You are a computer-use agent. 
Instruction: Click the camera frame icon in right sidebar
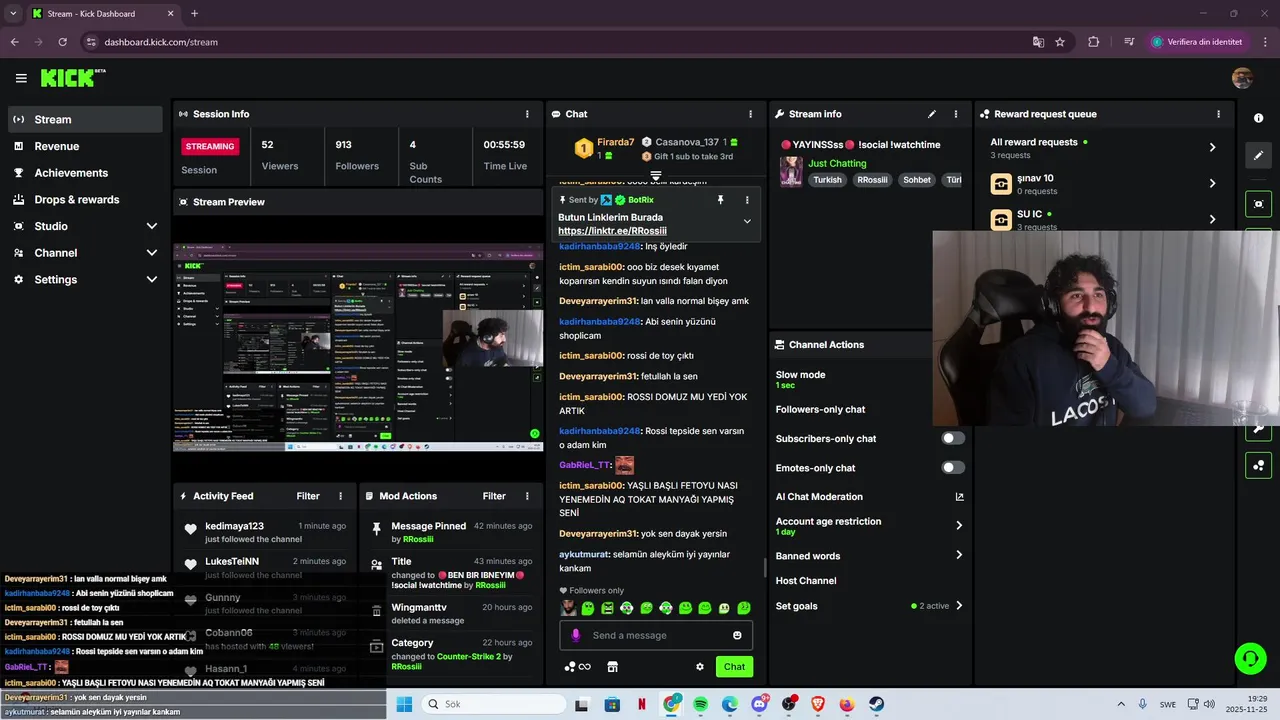pyautogui.click(x=1258, y=203)
